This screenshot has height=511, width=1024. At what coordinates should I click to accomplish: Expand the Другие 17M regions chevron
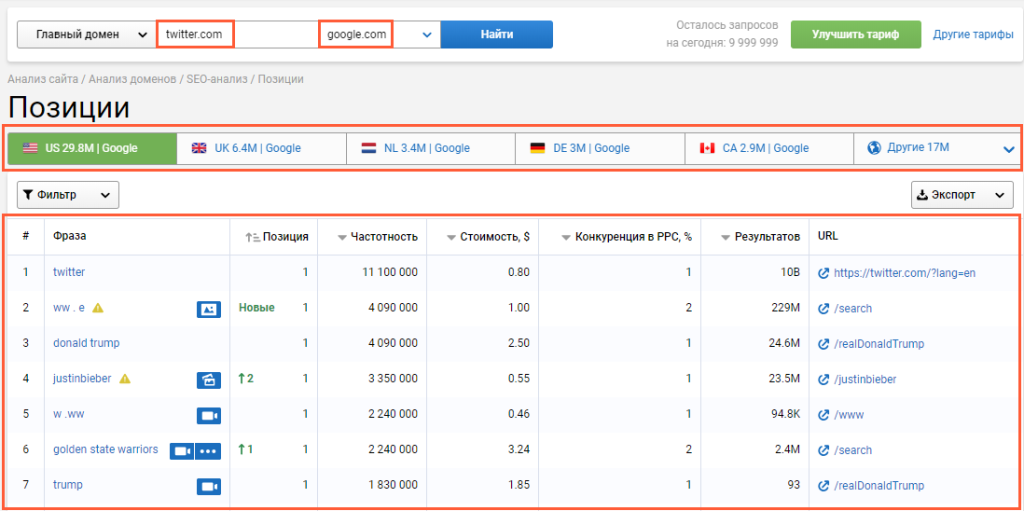tap(1008, 150)
